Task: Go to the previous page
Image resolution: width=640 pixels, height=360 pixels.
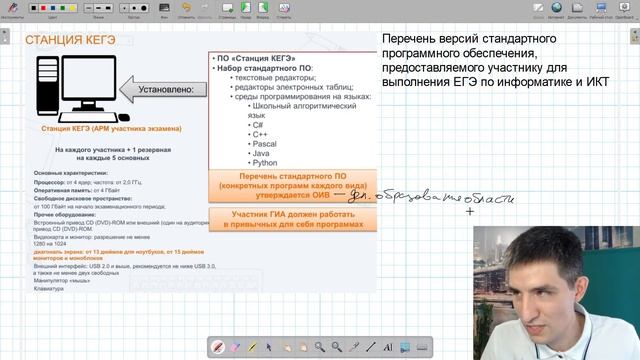Action: pos(246,8)
